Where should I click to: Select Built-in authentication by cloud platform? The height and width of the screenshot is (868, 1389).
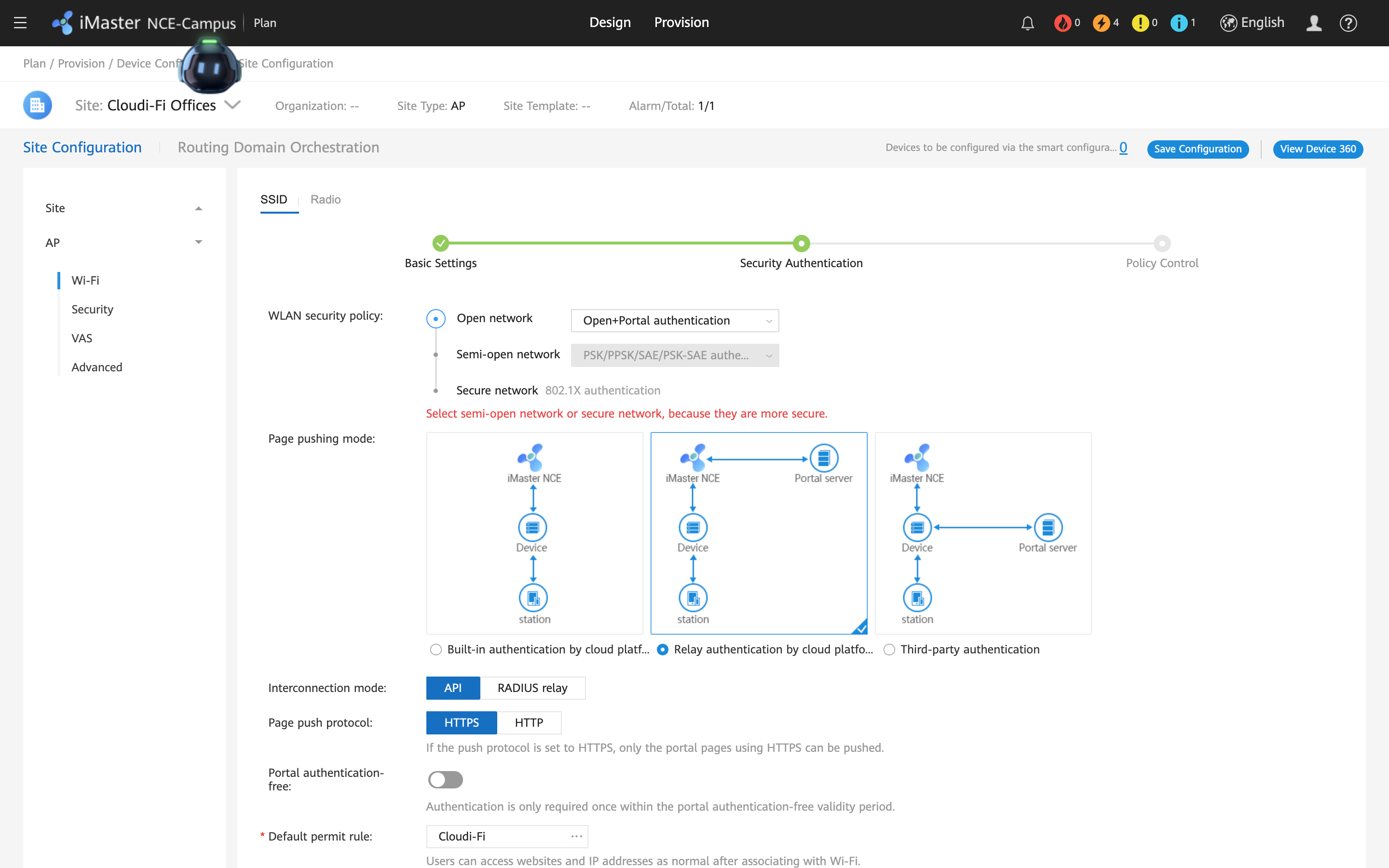coord(436,649)
